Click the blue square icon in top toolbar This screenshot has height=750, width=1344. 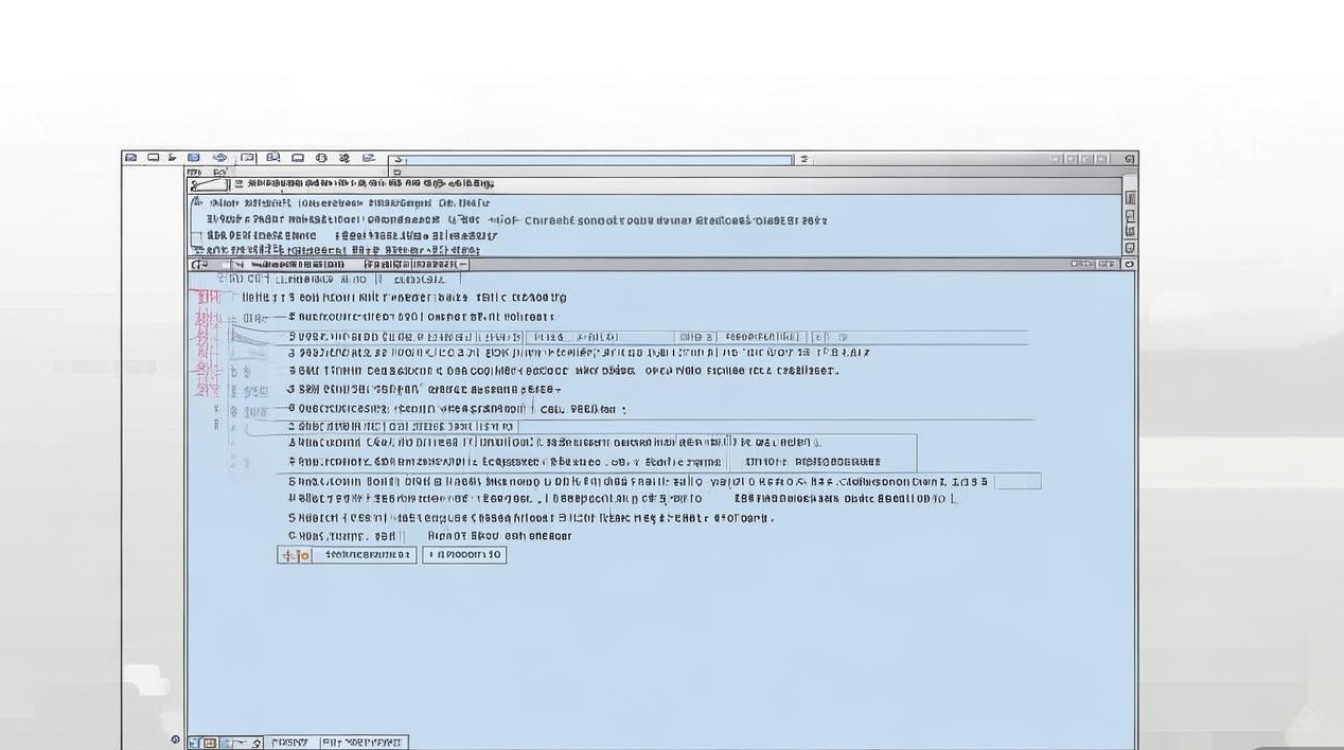tap(193, 158)
